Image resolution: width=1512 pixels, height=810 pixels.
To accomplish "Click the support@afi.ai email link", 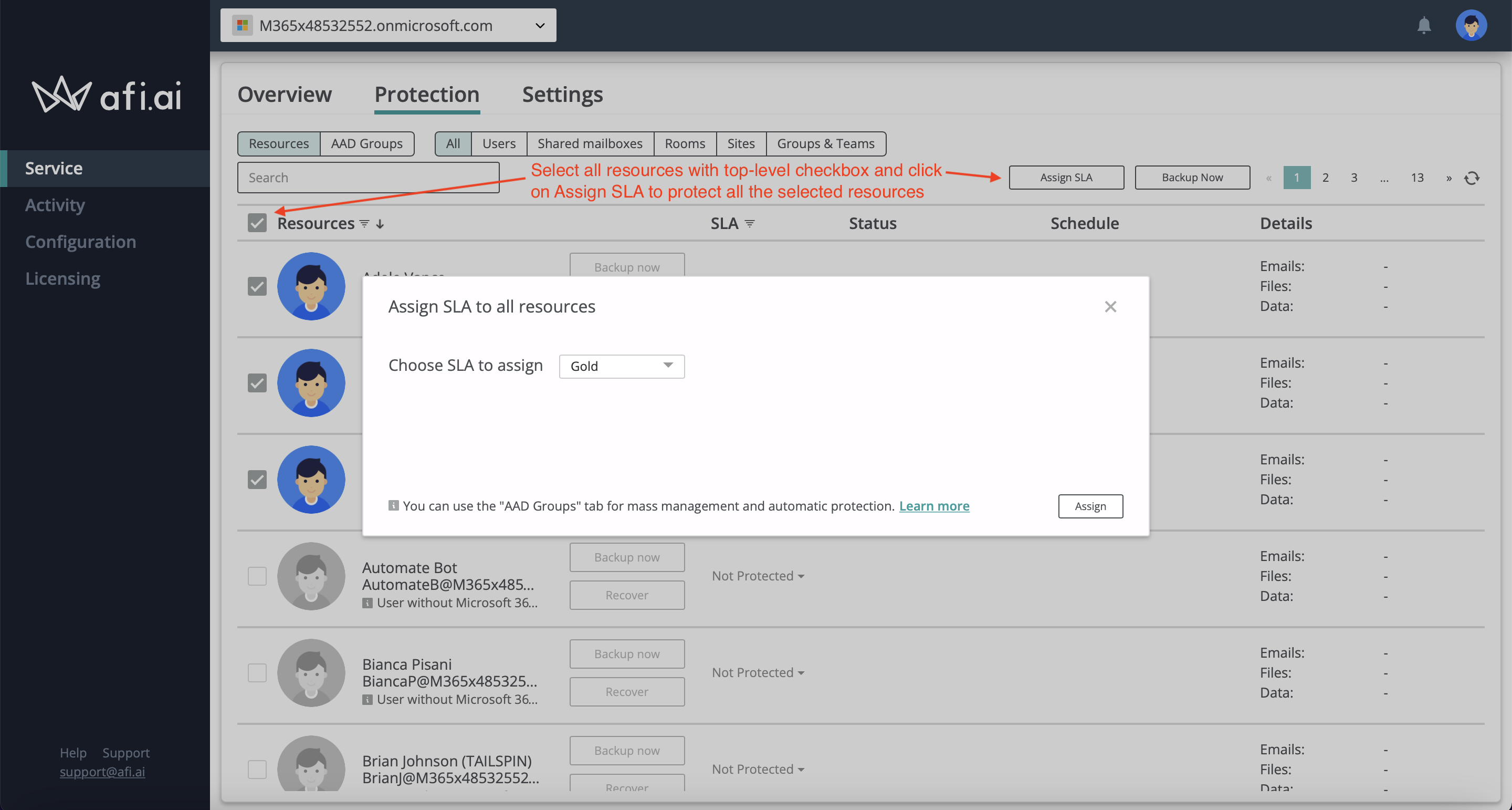I will click(x=102, y=772).
